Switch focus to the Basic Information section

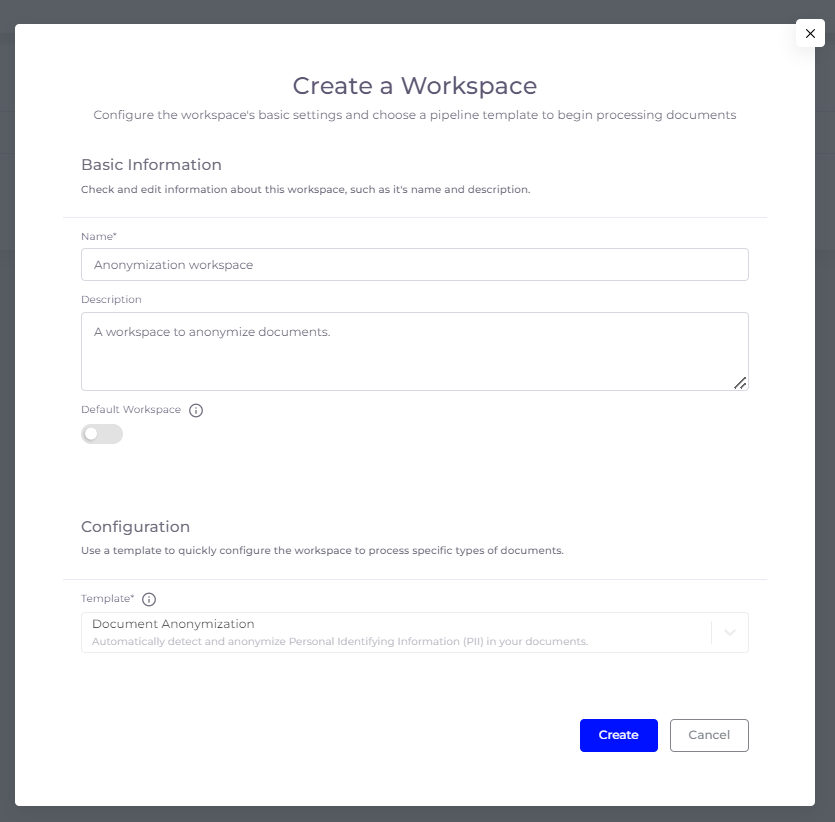click(x=151, y=164)
